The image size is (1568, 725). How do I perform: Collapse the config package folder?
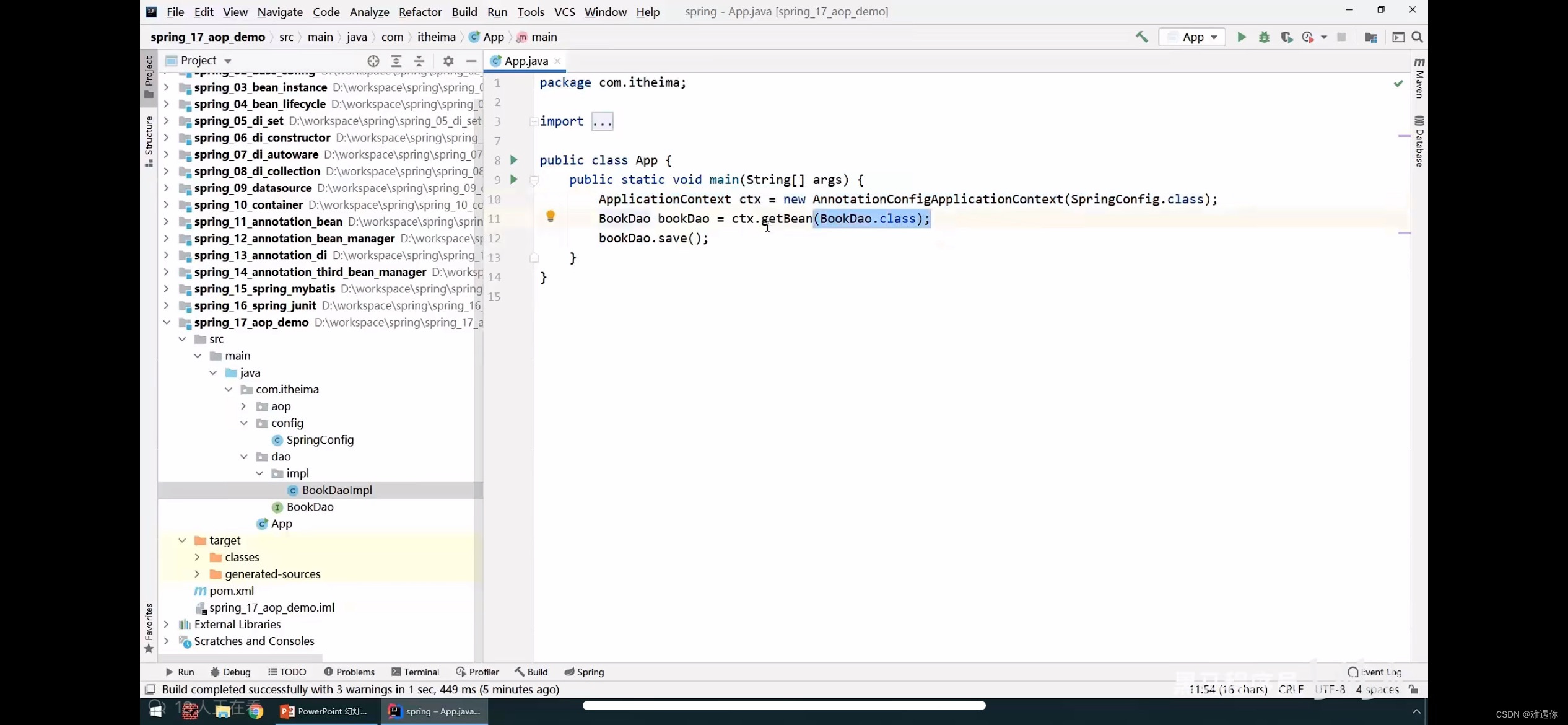243,423
